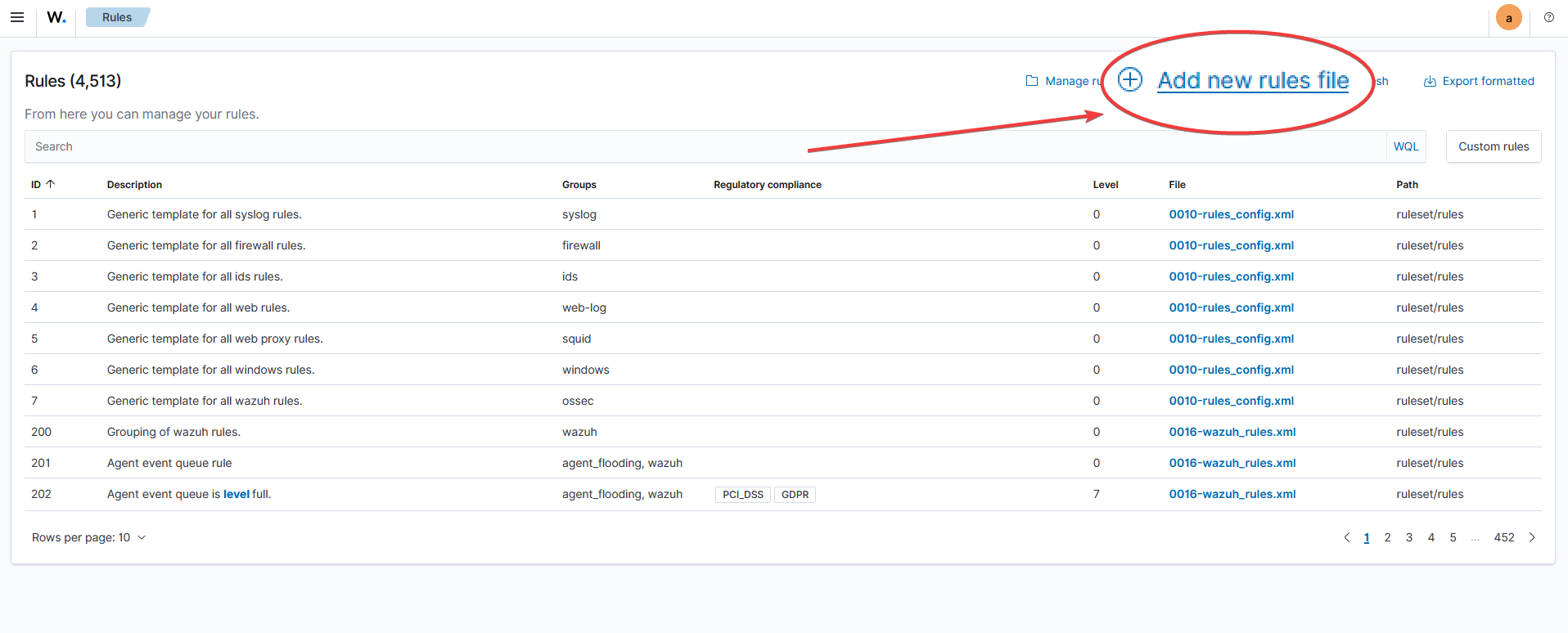Go to next page arrow
The image size is (1568, 633).
pyautogui.click(x=1532, y=537)
